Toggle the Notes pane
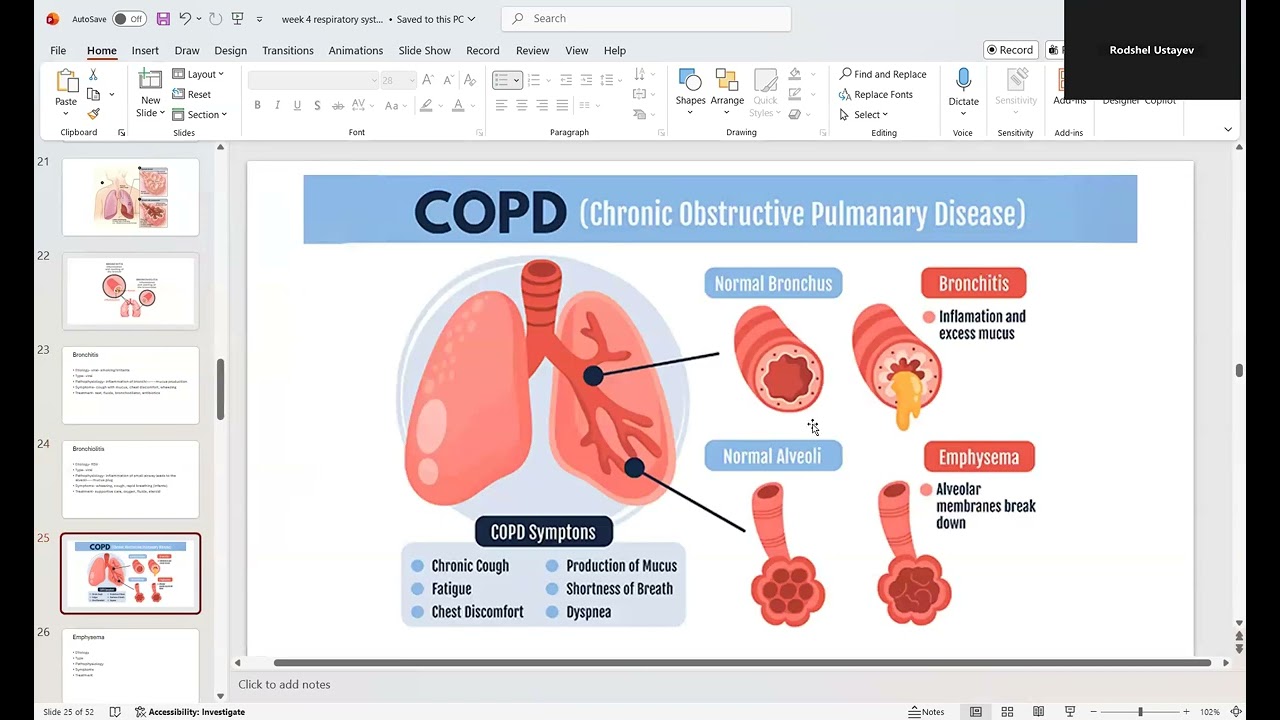This screenshot has width=1280, height=720. click(926, 712)
